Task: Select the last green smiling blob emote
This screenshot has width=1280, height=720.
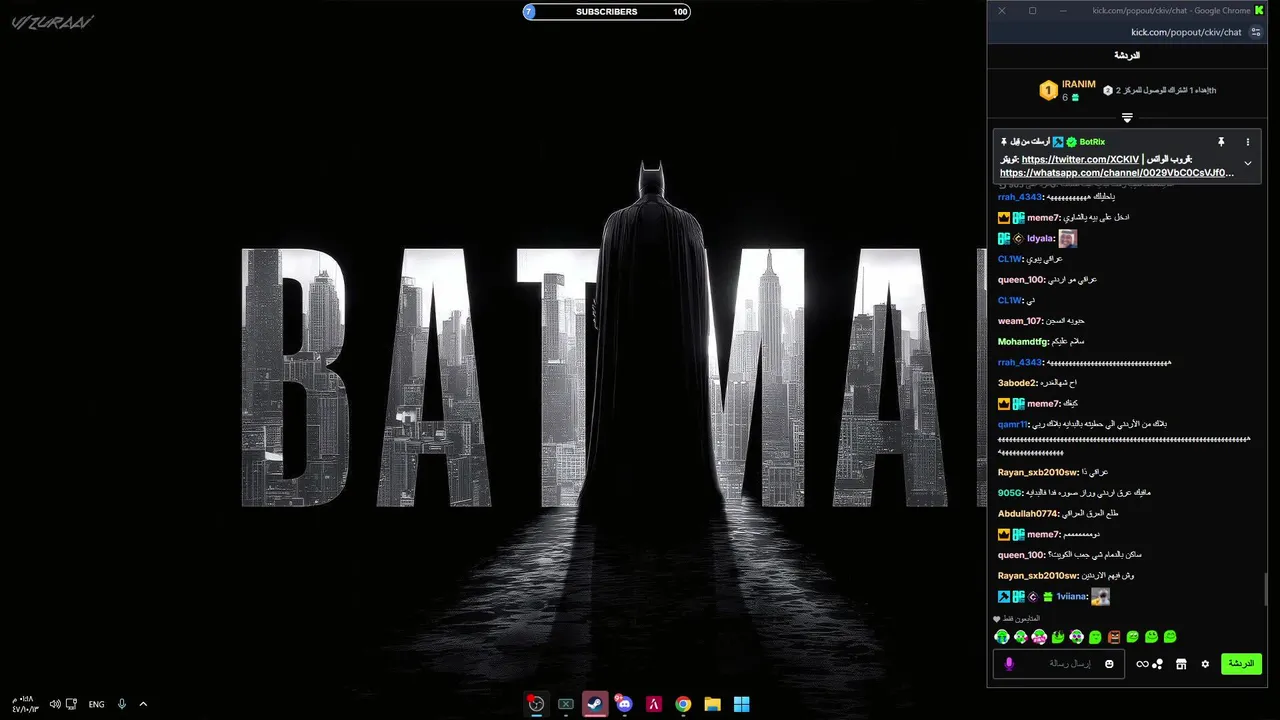Action: coord(1170,637)
